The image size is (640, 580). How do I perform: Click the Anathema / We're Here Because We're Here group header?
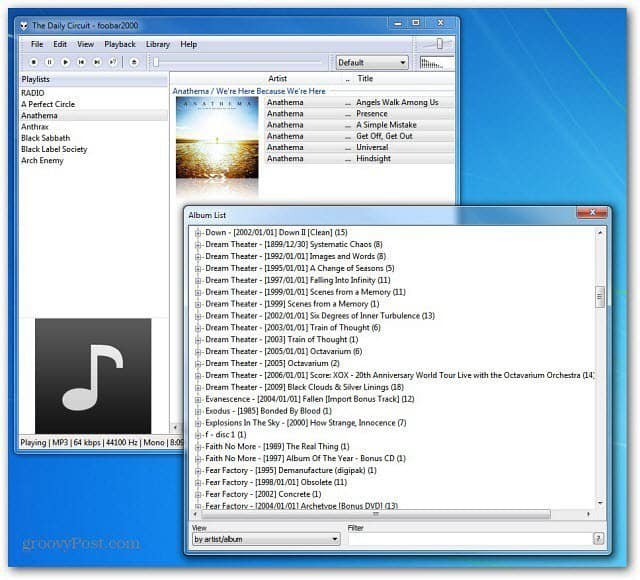coord(249,91)
